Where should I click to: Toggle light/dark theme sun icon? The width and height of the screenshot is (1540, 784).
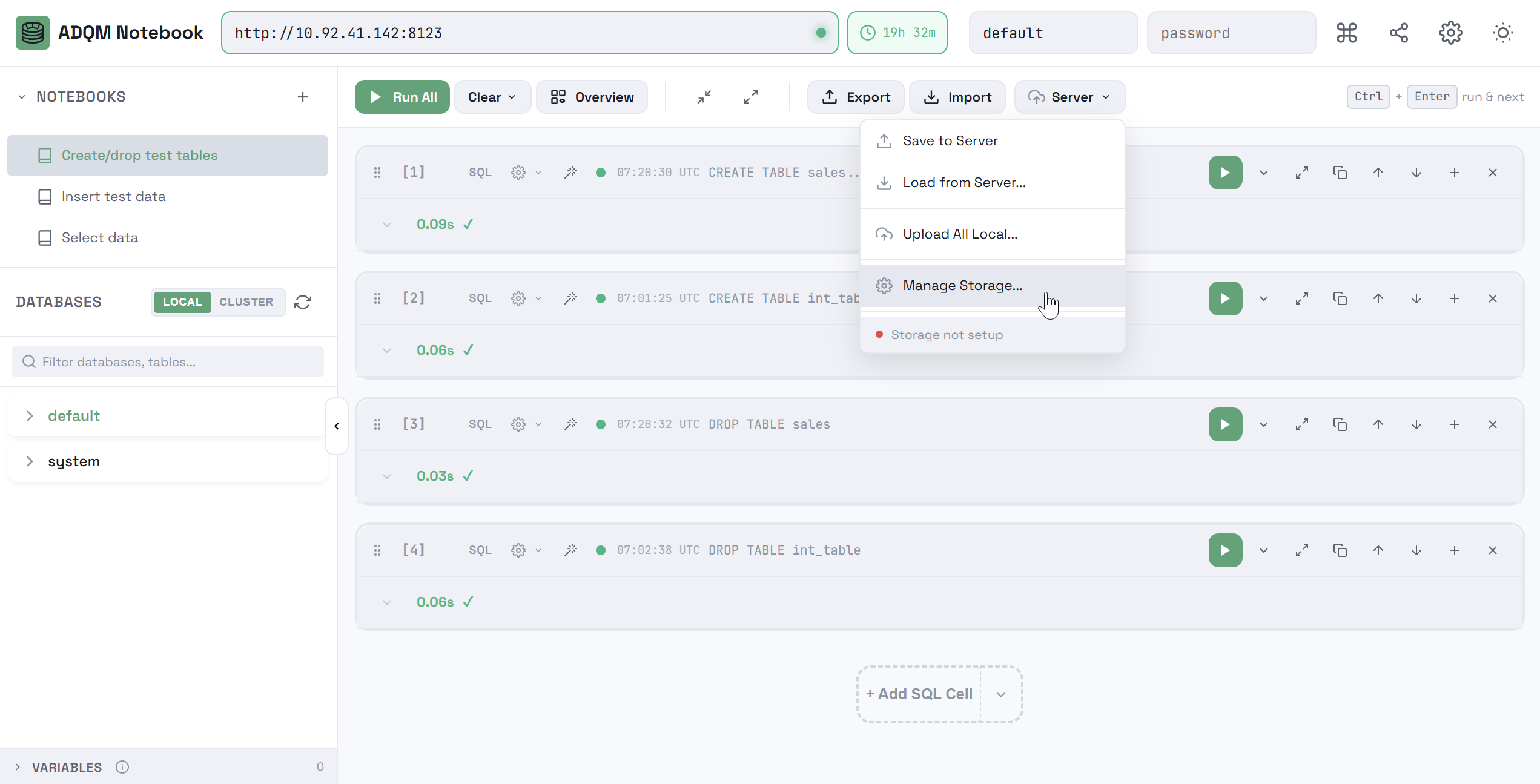(x=1502, y=33)
